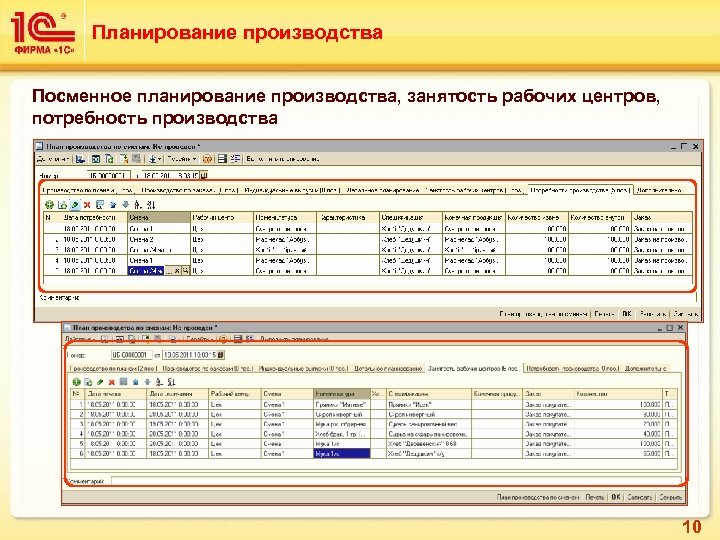The image size is (720, 540).
Task: Click OK button in the upper window
Action: coord(626,314)
